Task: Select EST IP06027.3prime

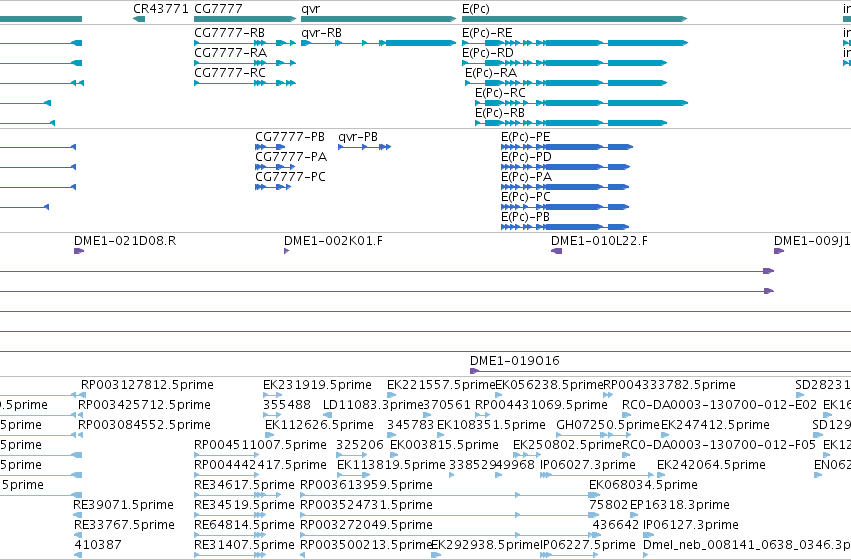Action: [x=588, y=465]
